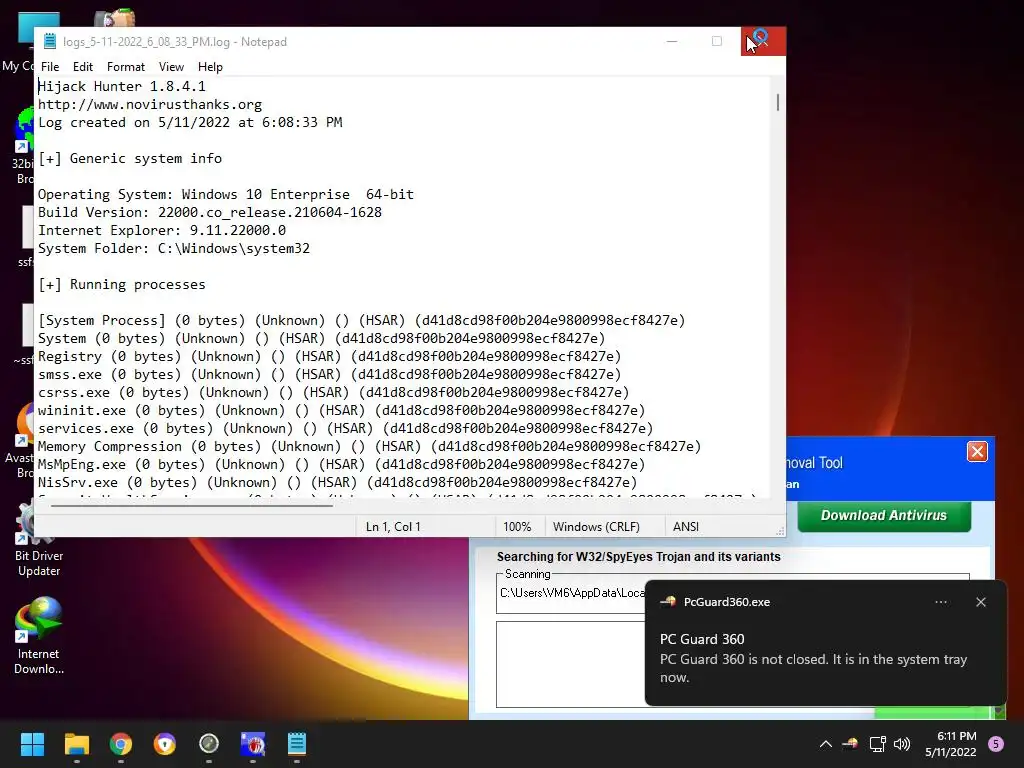Open File Explorer from the taskbar
Viewport: 1024px width, 768px height.
tap(76, 744)
